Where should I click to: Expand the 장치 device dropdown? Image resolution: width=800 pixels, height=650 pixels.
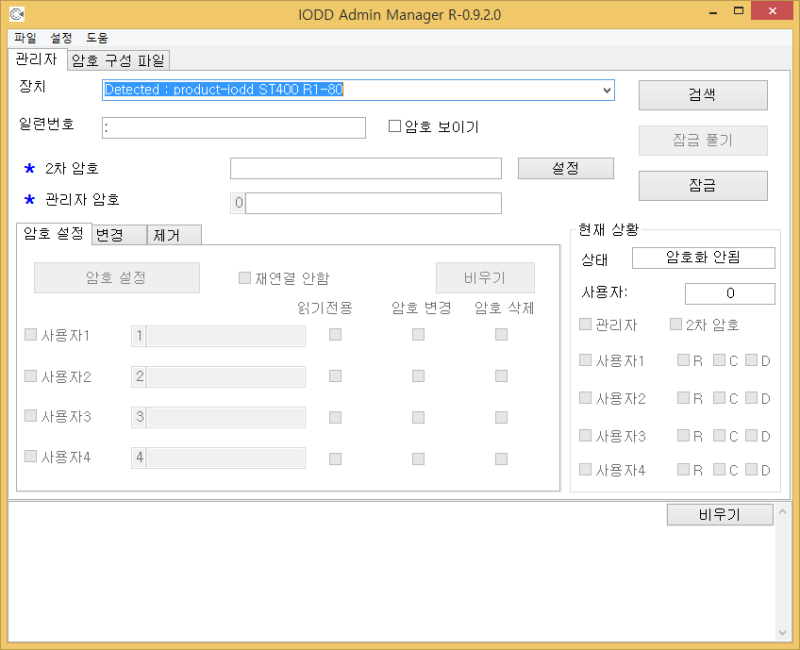pyautogui.click(x=607, y=90)
